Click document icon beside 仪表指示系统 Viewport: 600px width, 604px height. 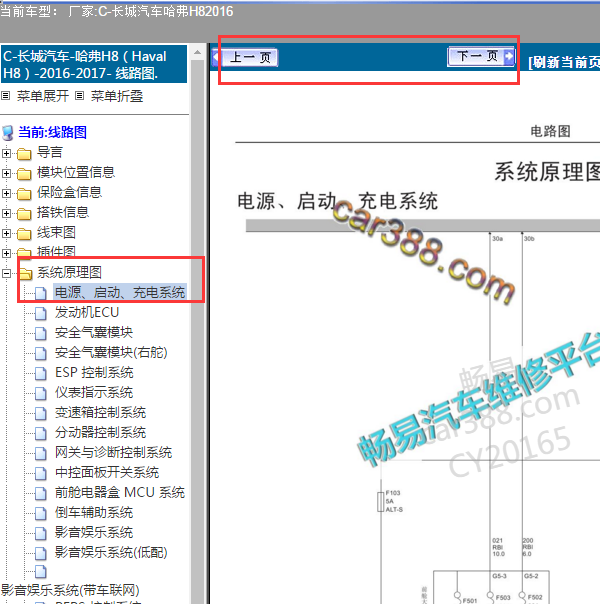coord(40,393)
